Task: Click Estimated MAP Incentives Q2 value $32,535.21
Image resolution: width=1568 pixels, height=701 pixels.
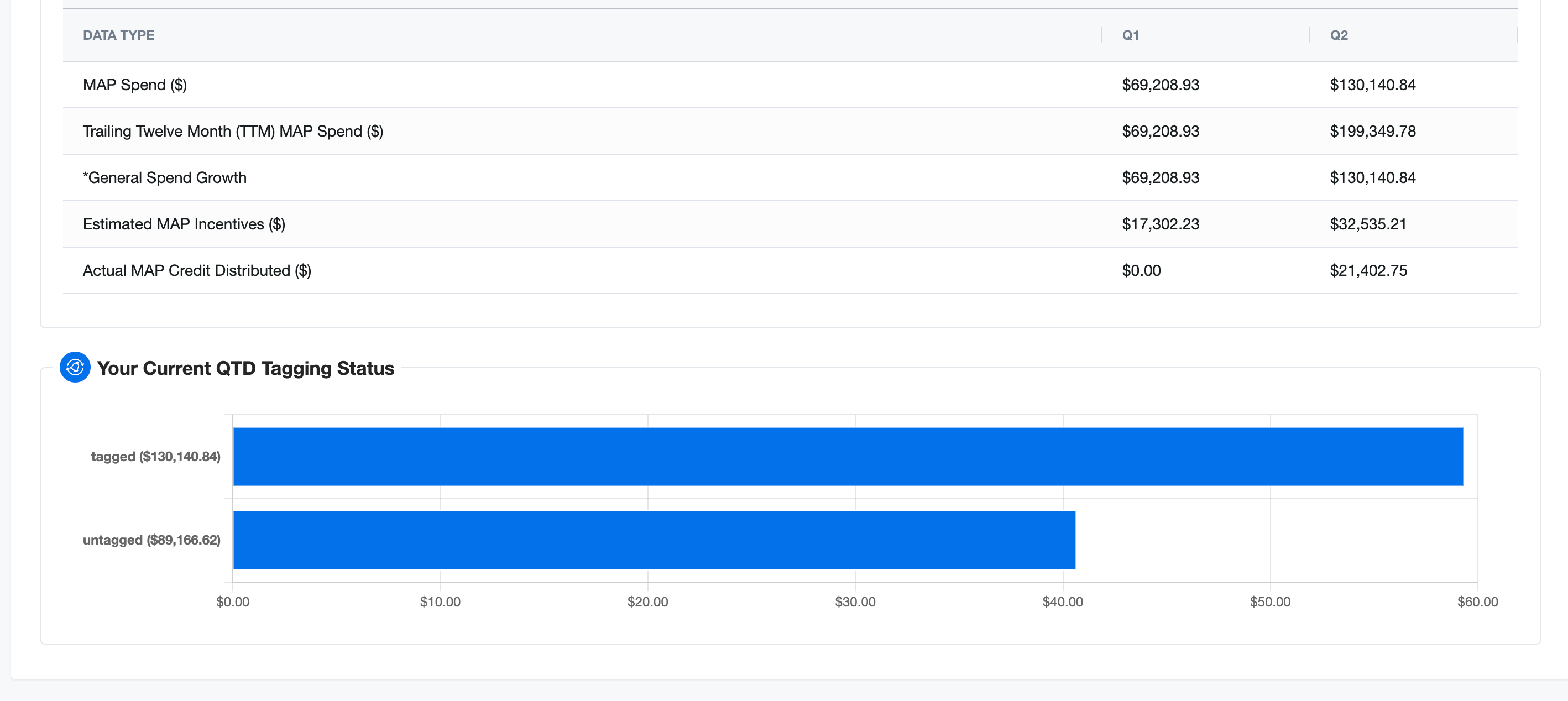Action: pyautogui.click(x=1368, y=224)
